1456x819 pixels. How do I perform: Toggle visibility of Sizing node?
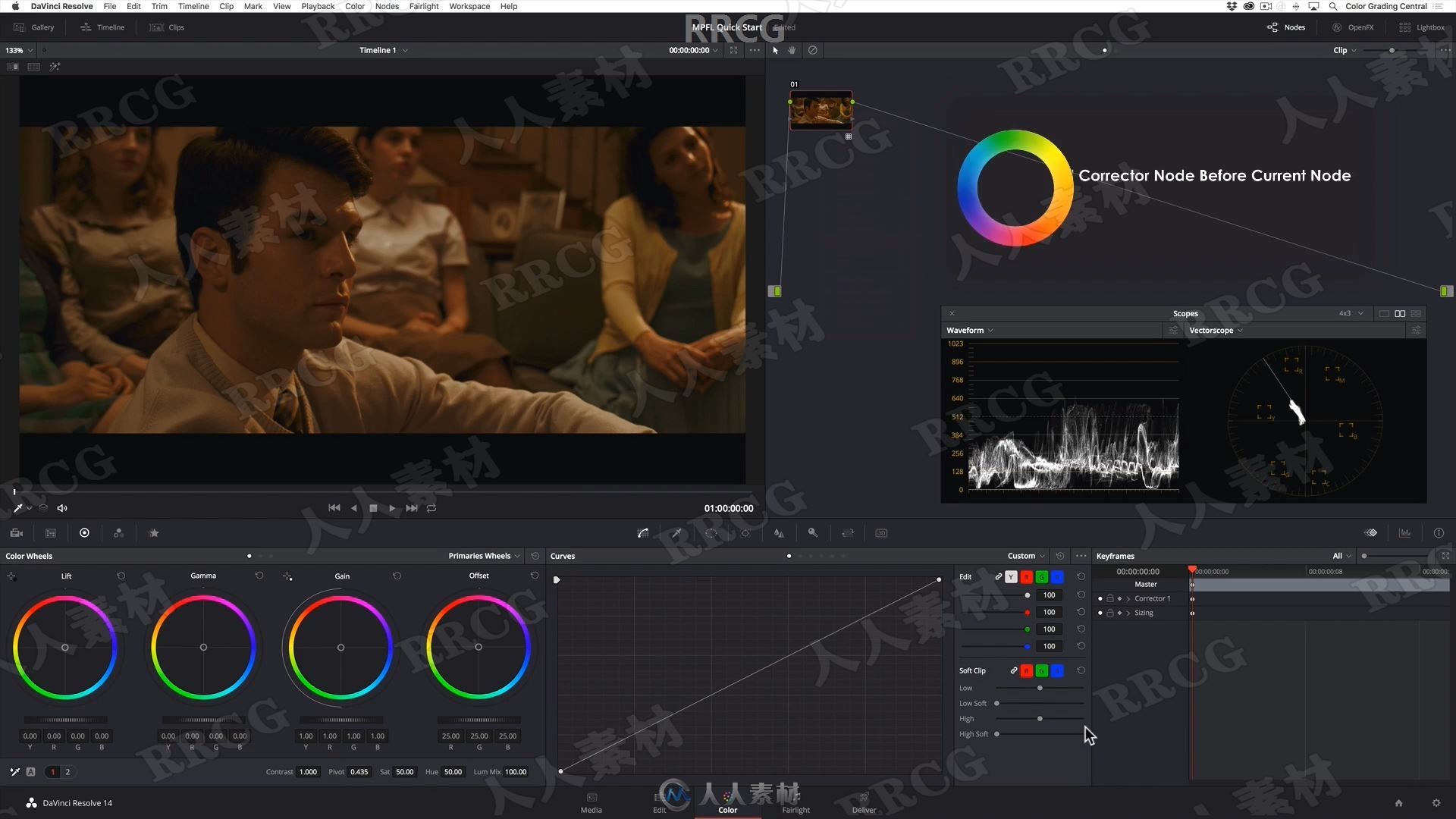(1099, 612)
